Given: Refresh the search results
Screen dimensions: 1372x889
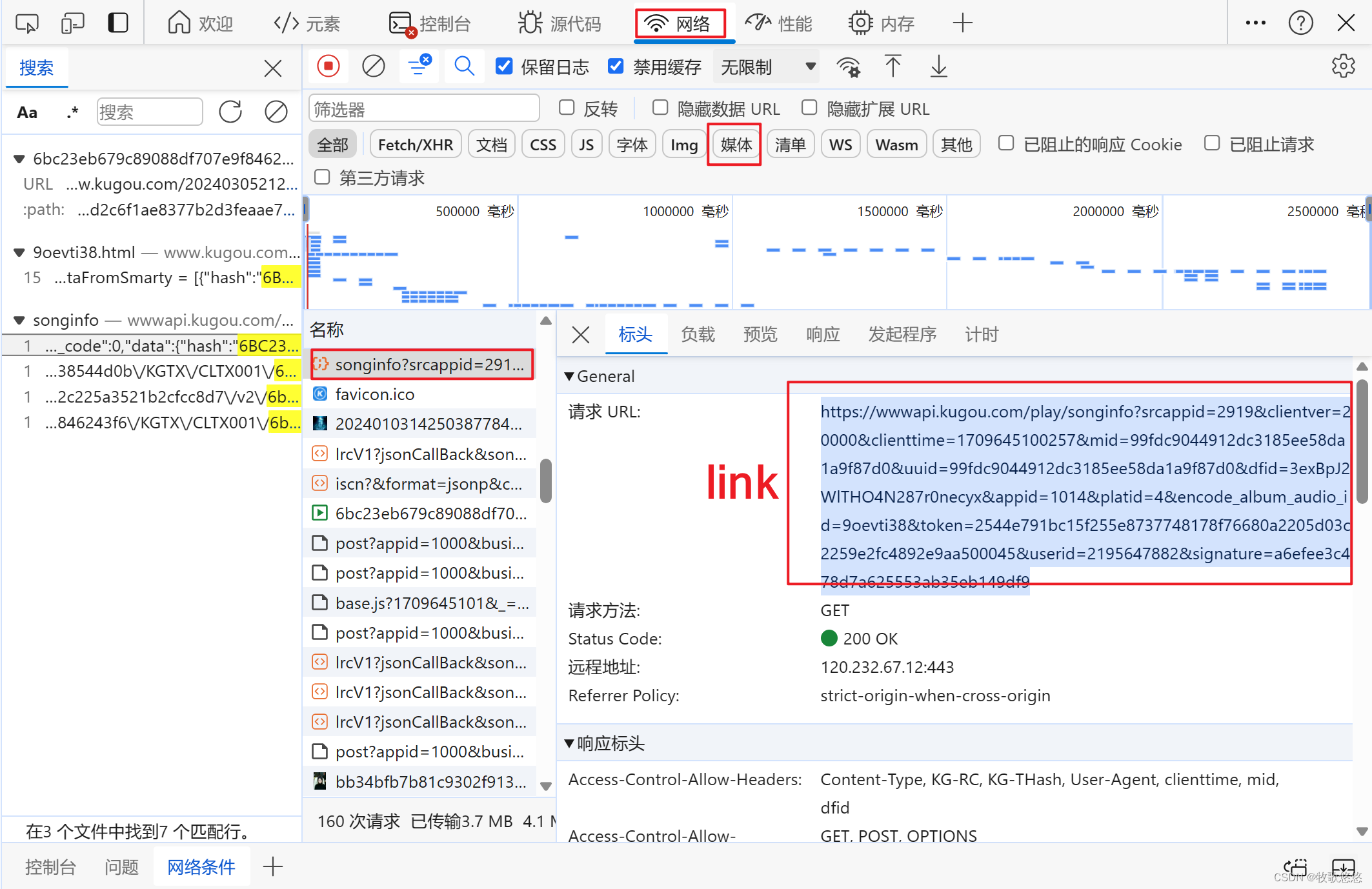Looking at the screenshot, I should (230, 112).
